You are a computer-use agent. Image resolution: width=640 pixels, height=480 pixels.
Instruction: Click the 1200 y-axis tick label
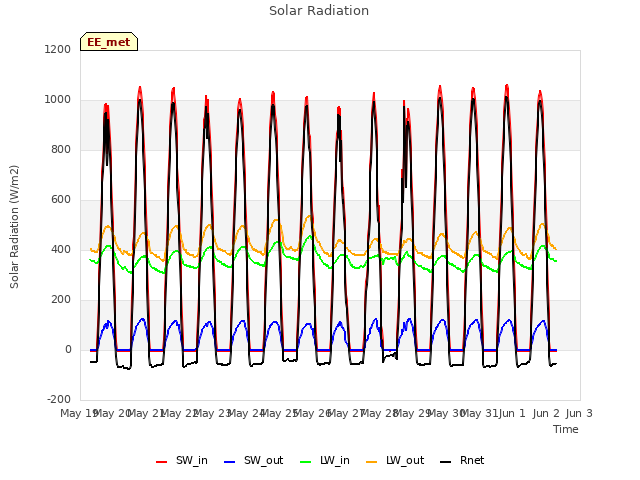[x=58, y=49]
